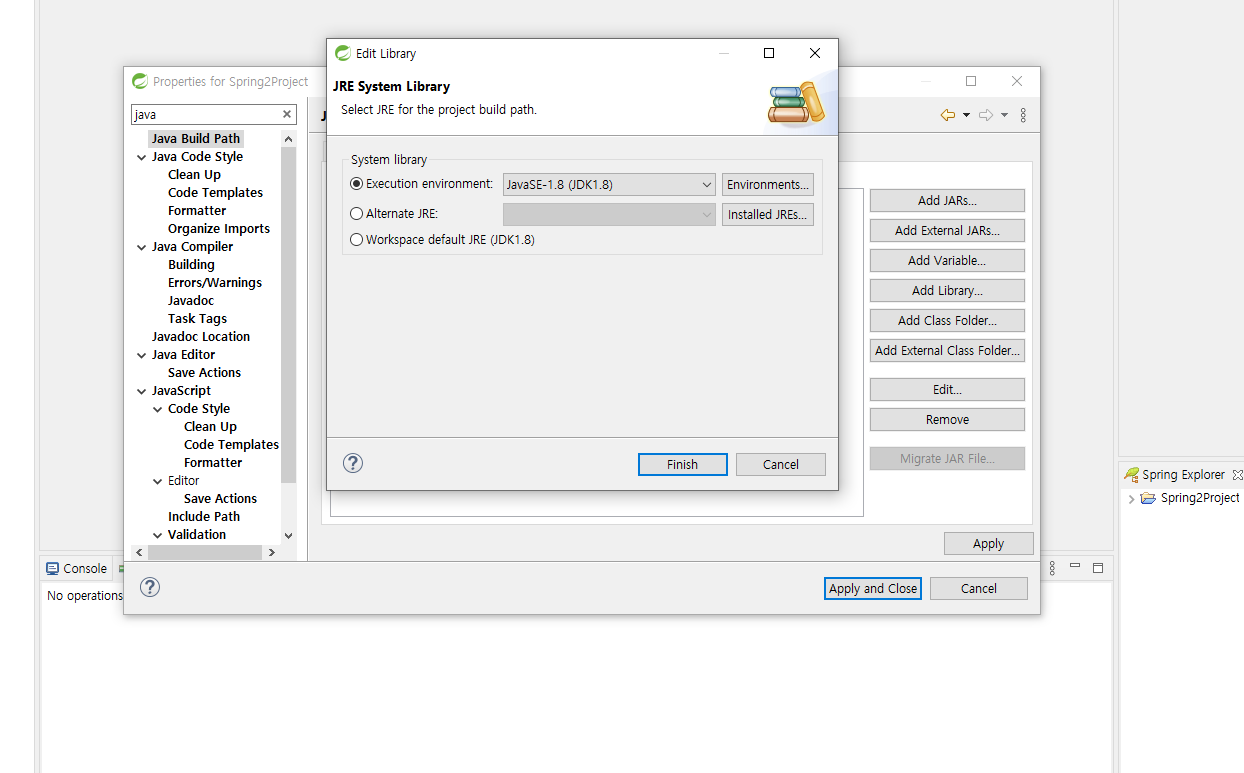
Task: Close the Spring Explorer view tab
Action: [1237, 475]
